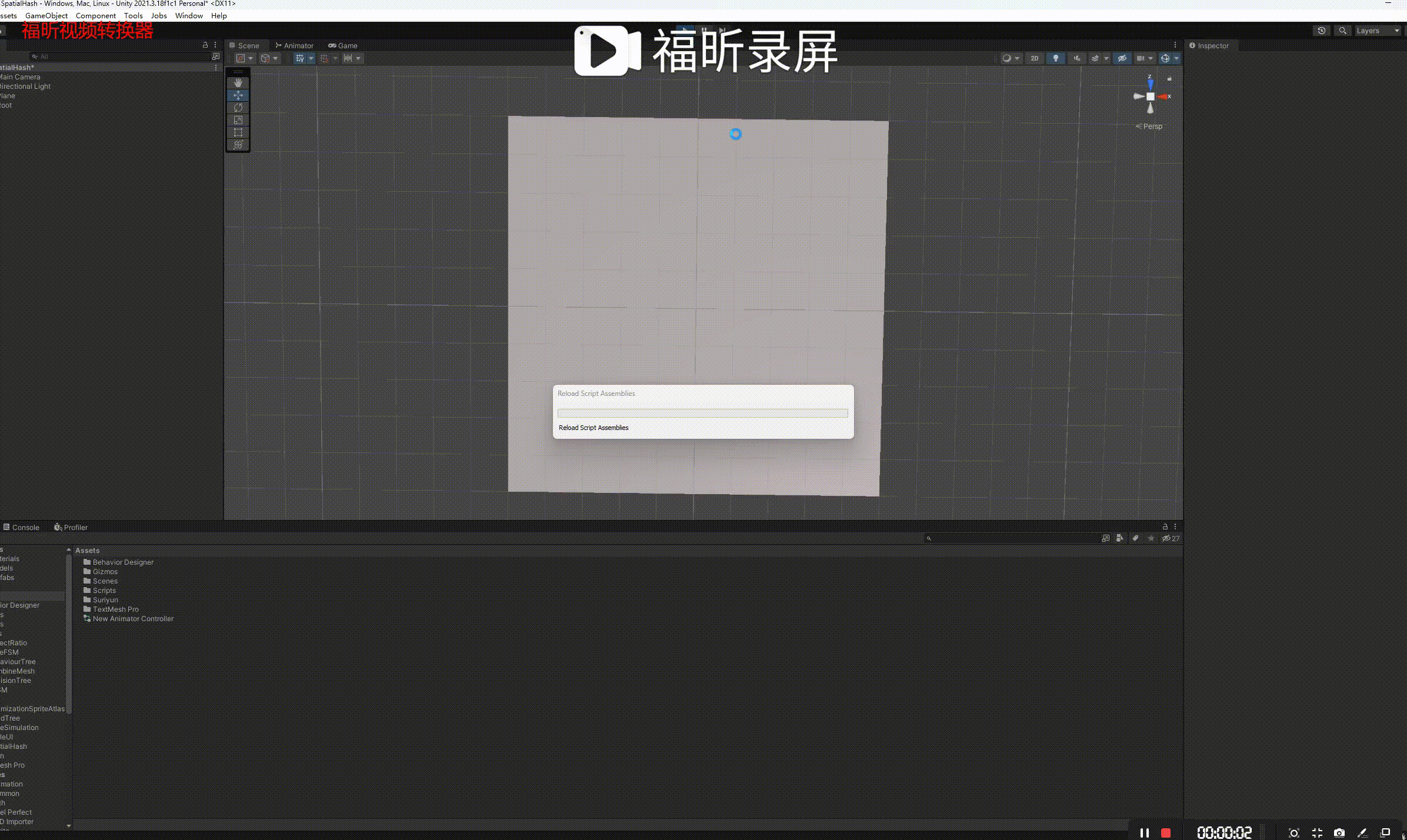The width and height of the screenshot is (1407, 840).
Task: Select the Scale tool
Action: [x=238, y=120]
